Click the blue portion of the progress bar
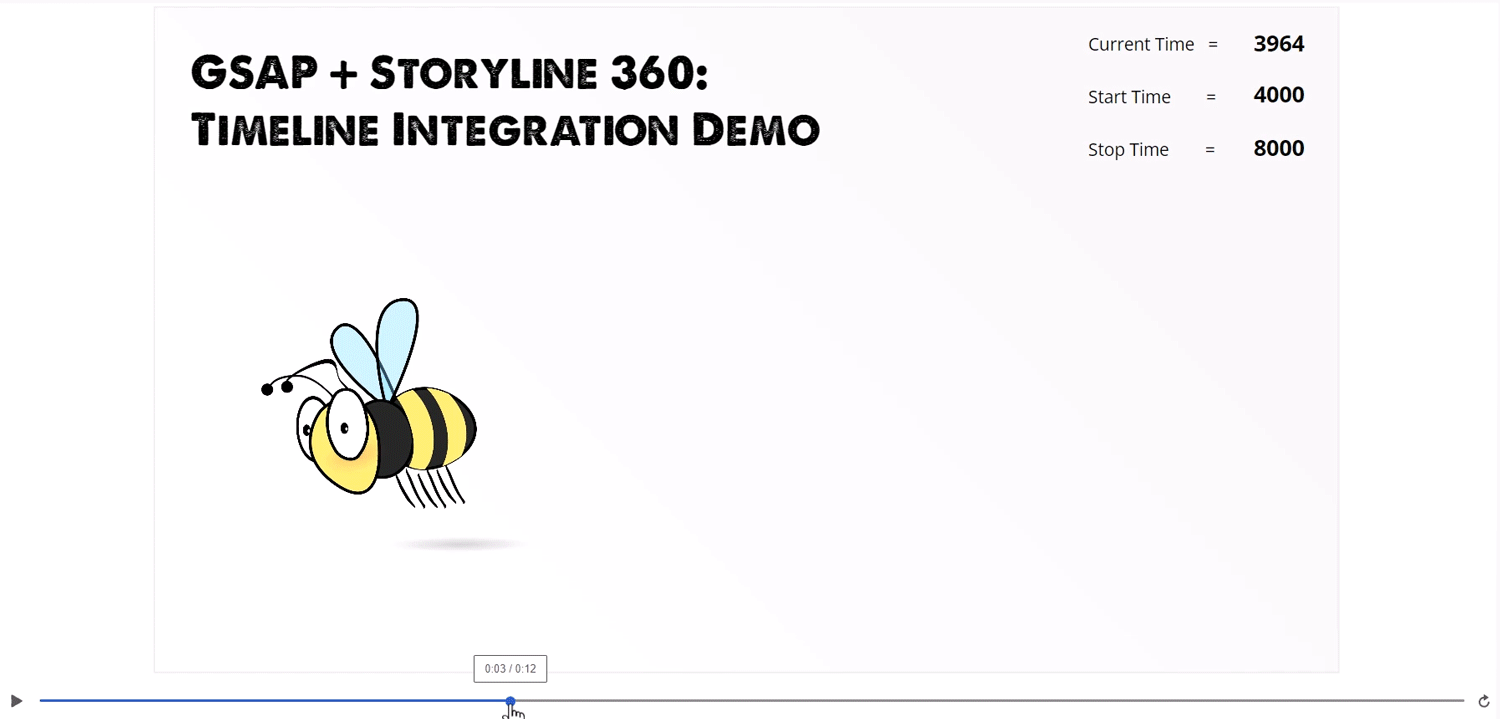 coord(270,701)
